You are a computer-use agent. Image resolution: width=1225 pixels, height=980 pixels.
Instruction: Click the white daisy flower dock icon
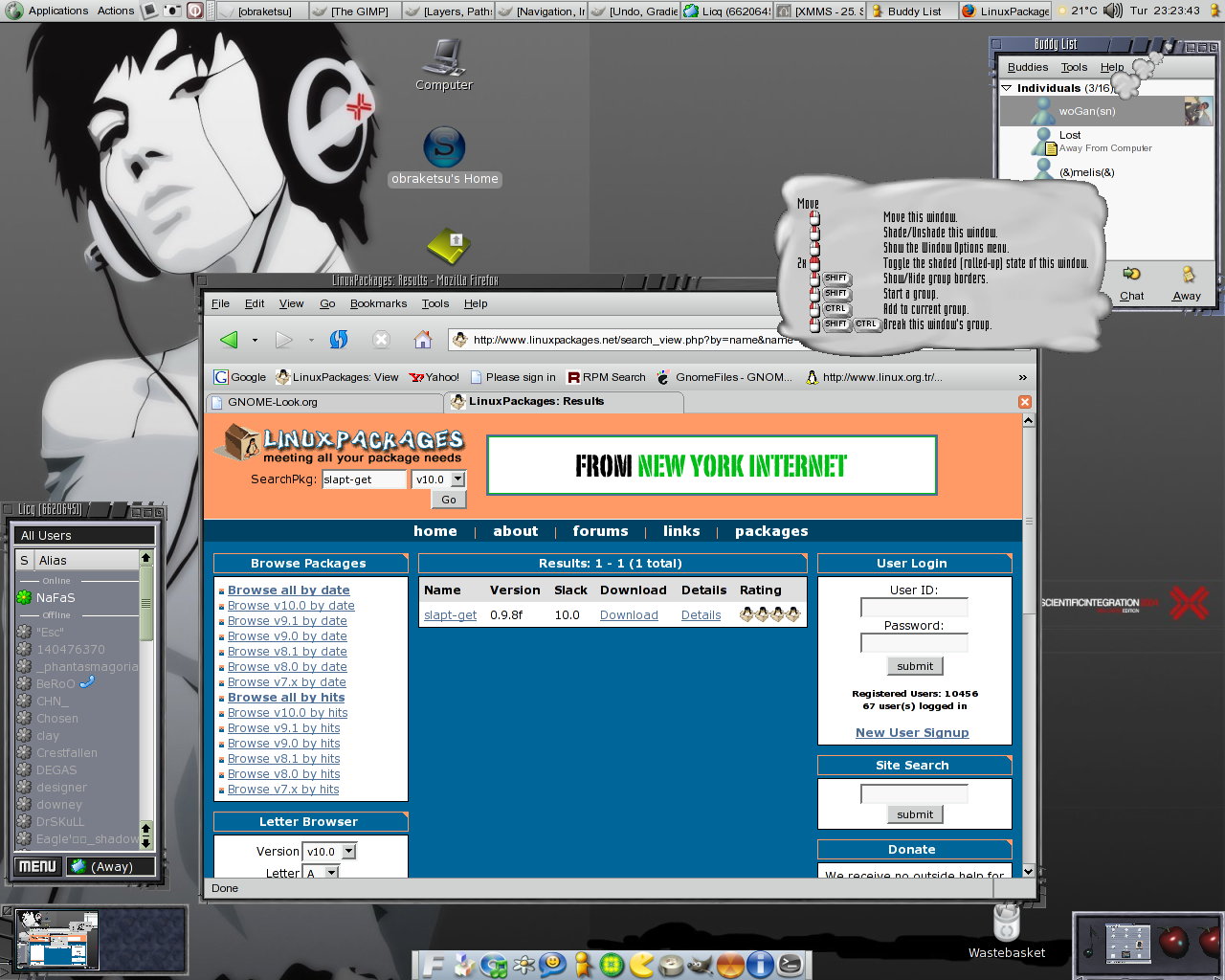[523, 965]
